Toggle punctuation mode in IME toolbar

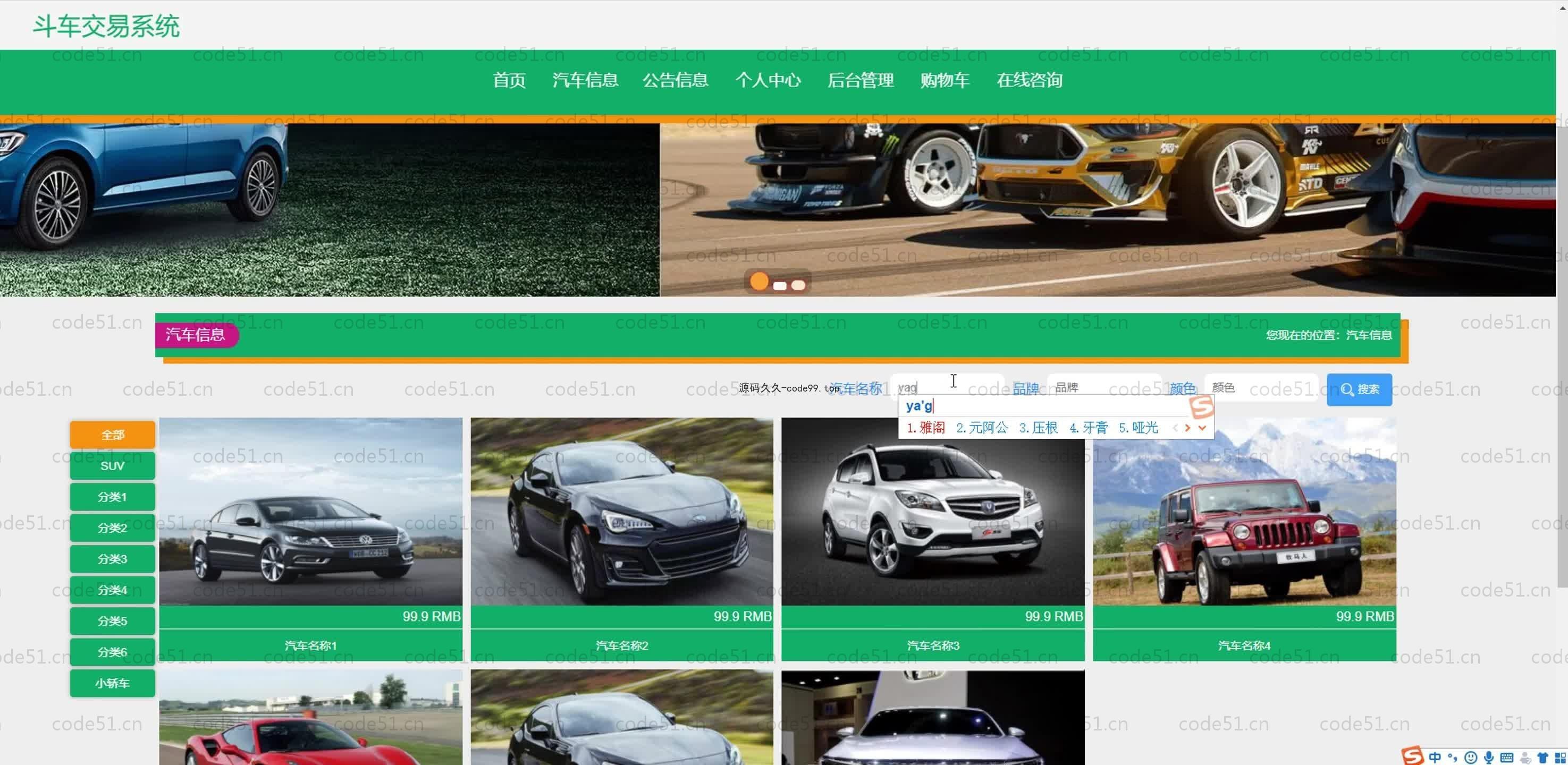pyautogui.click(x=1453, y=757)
